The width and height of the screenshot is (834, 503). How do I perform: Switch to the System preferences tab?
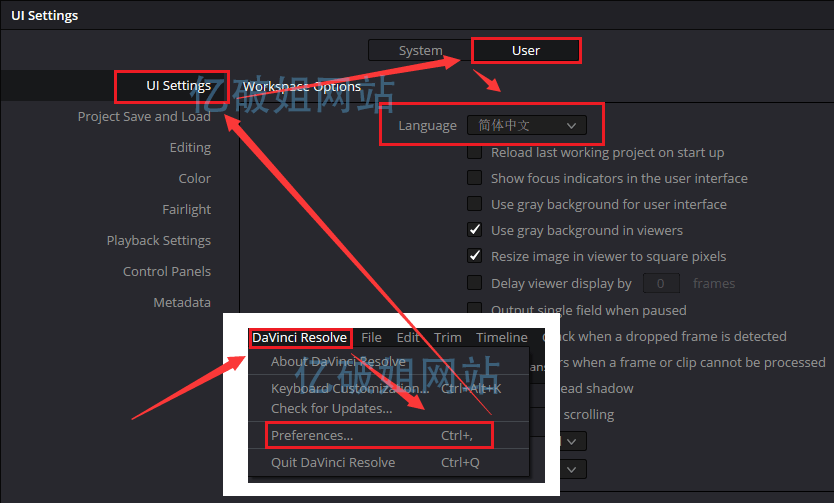[420, 51]
